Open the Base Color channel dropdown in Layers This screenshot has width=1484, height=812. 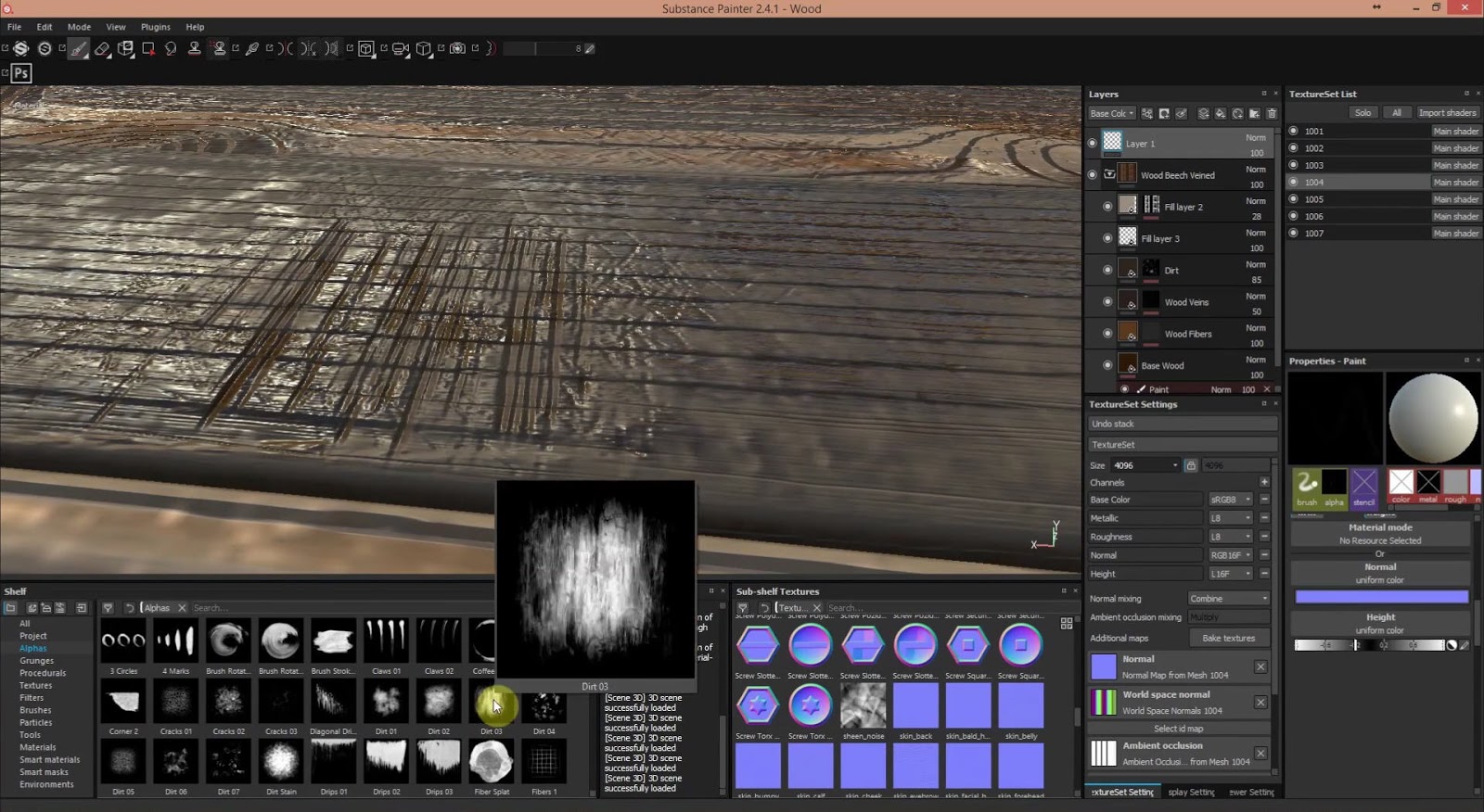(x=1112, y=114)
